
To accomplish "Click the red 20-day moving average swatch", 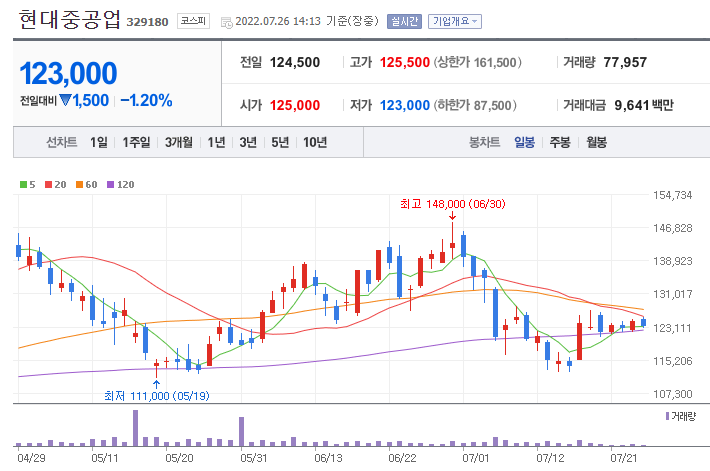I will pyautogui.click(x=48, y=184).
